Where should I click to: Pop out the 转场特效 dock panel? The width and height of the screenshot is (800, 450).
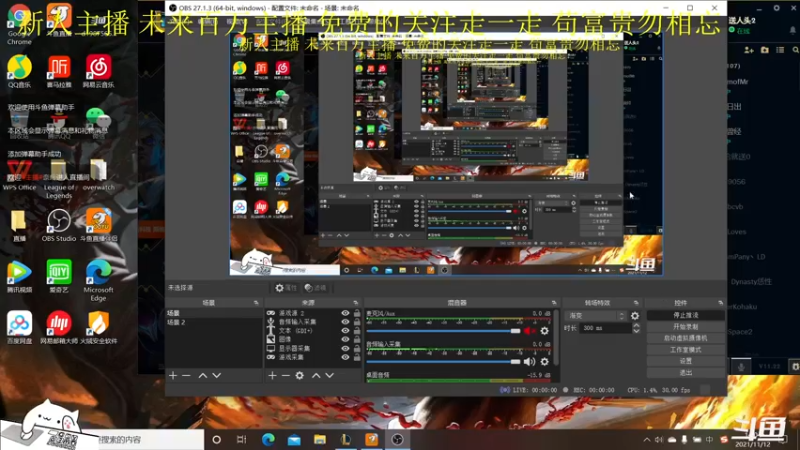tap(636, 303)
